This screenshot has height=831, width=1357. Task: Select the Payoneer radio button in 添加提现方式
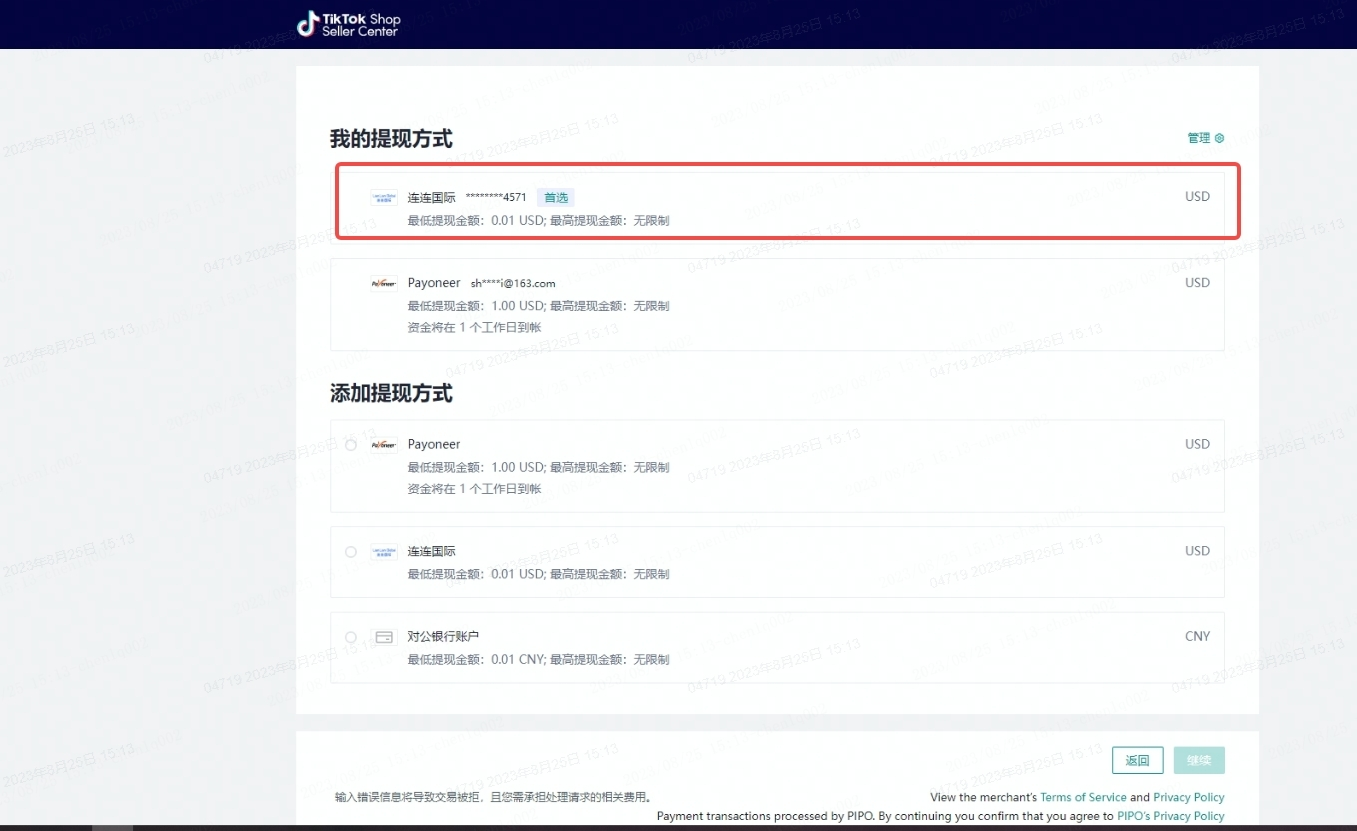(351, 445)
